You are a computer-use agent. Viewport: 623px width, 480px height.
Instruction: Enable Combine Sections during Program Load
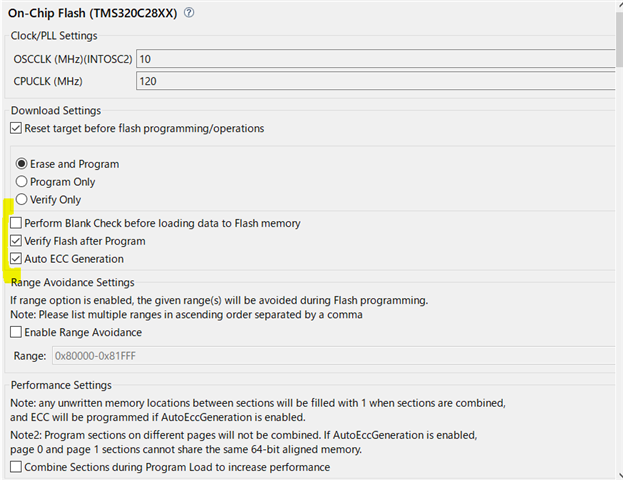(16, 467)
